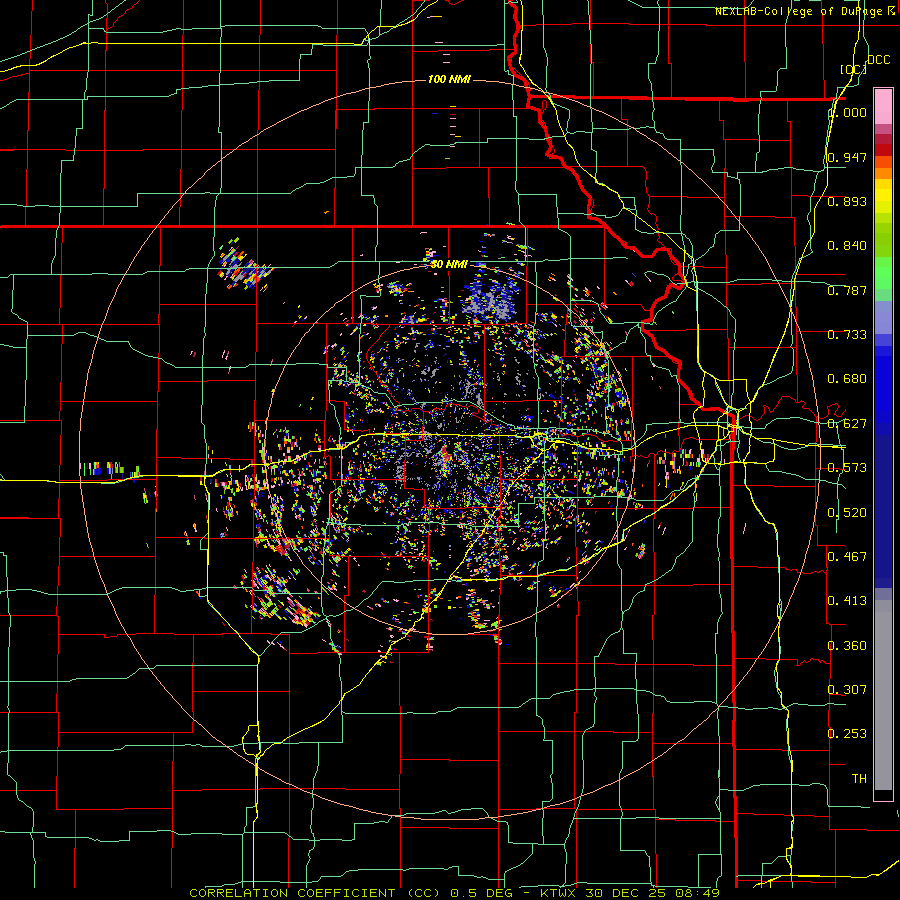
Task: Pick the bright green segment of the color bar
Action: tap(883, 273)
